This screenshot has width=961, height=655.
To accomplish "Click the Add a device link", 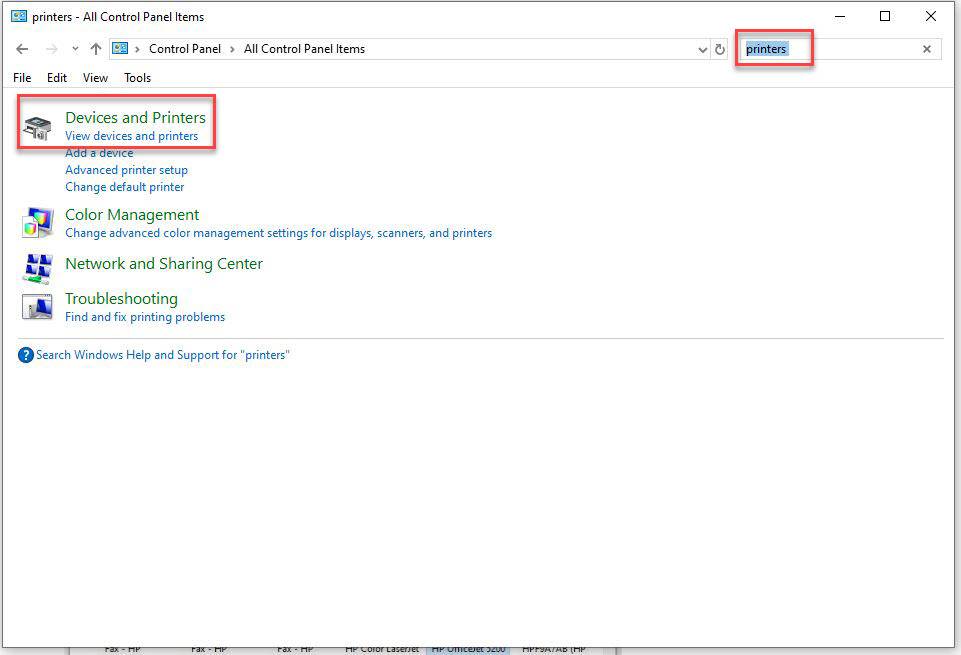I will click(x=99, y=153).
